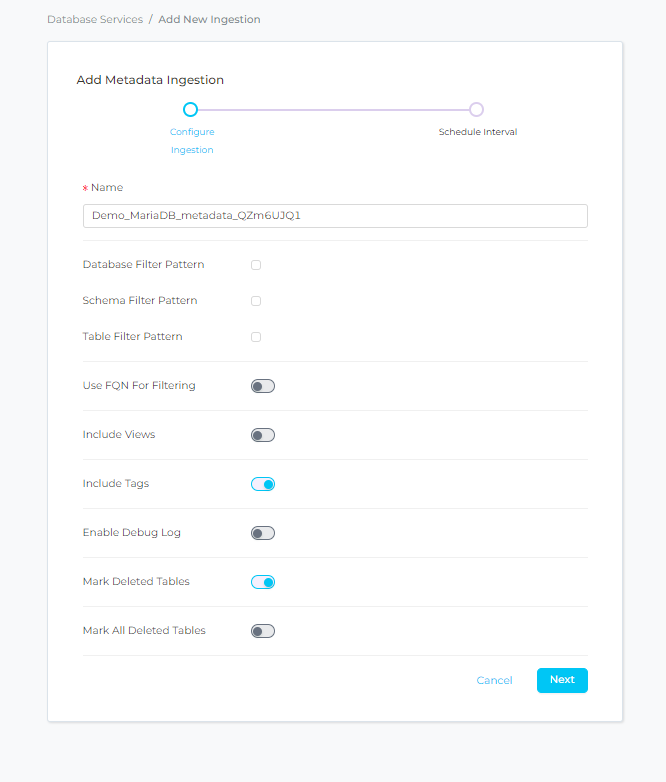Click the Add Metadata Ingestion heading
Screen dimensions: 666x782
[150, 80]
